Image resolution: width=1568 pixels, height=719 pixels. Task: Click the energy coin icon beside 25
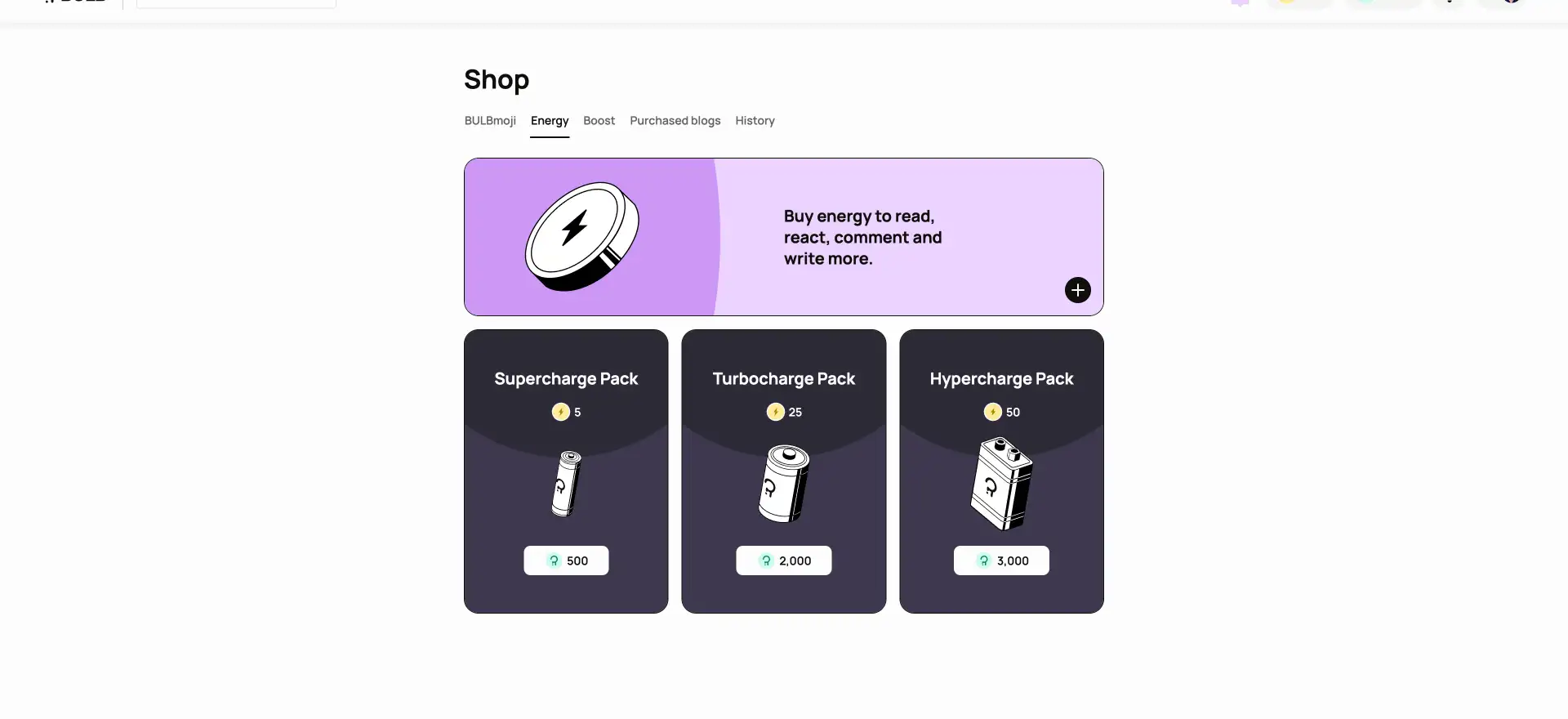[775, 412]
